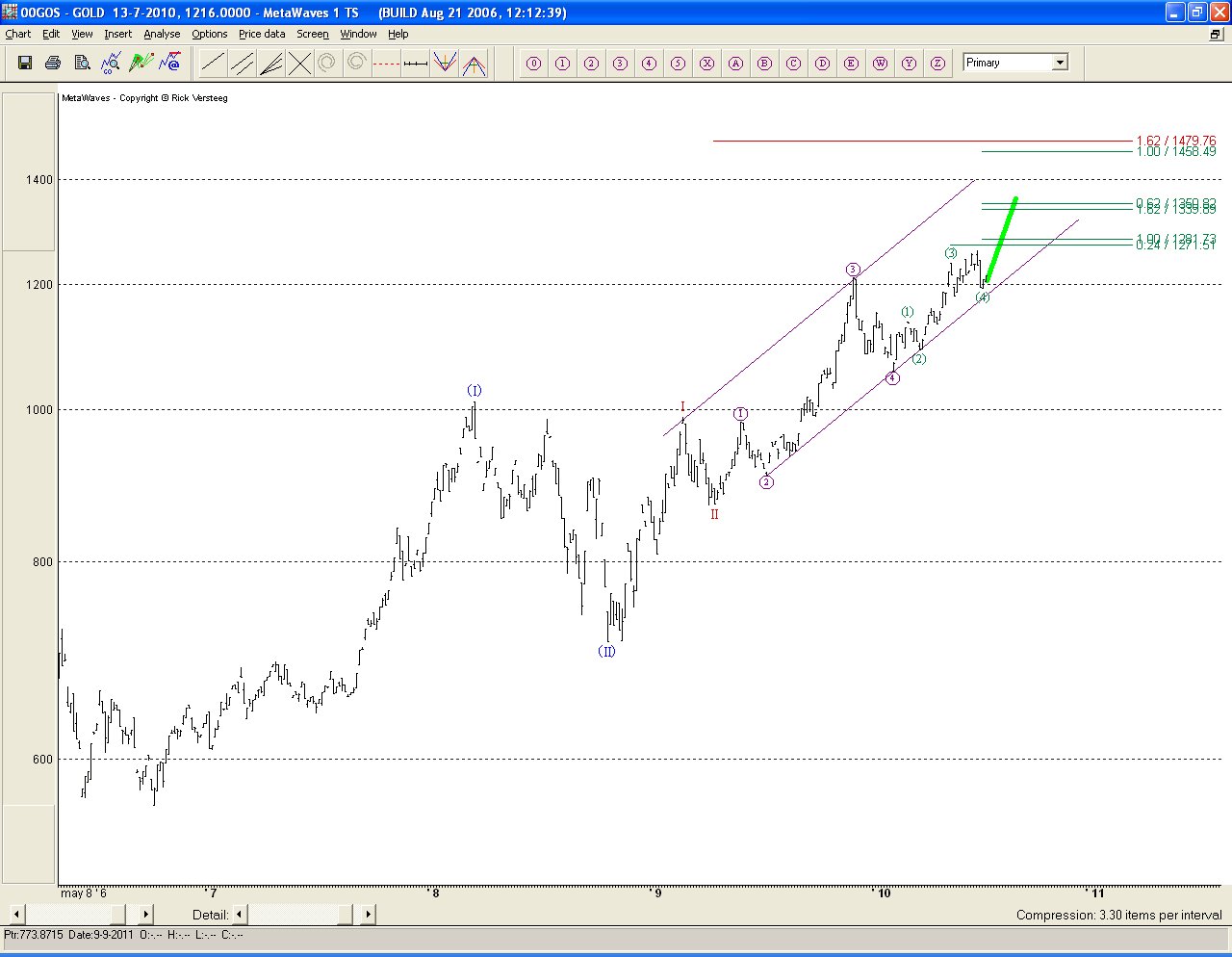Restore the inner chart window
This screenshot has width=1232, height=957.
[x=1216, y=34]
